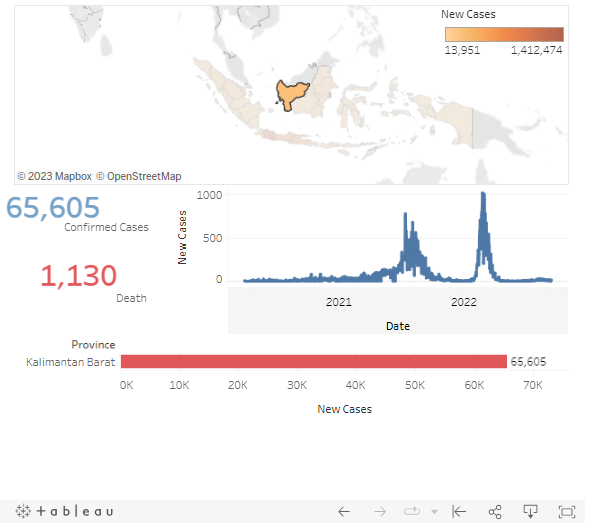This screenshot has height=523, width=590.
Task: Click the Replay animation icon
Action: [412, 511]
